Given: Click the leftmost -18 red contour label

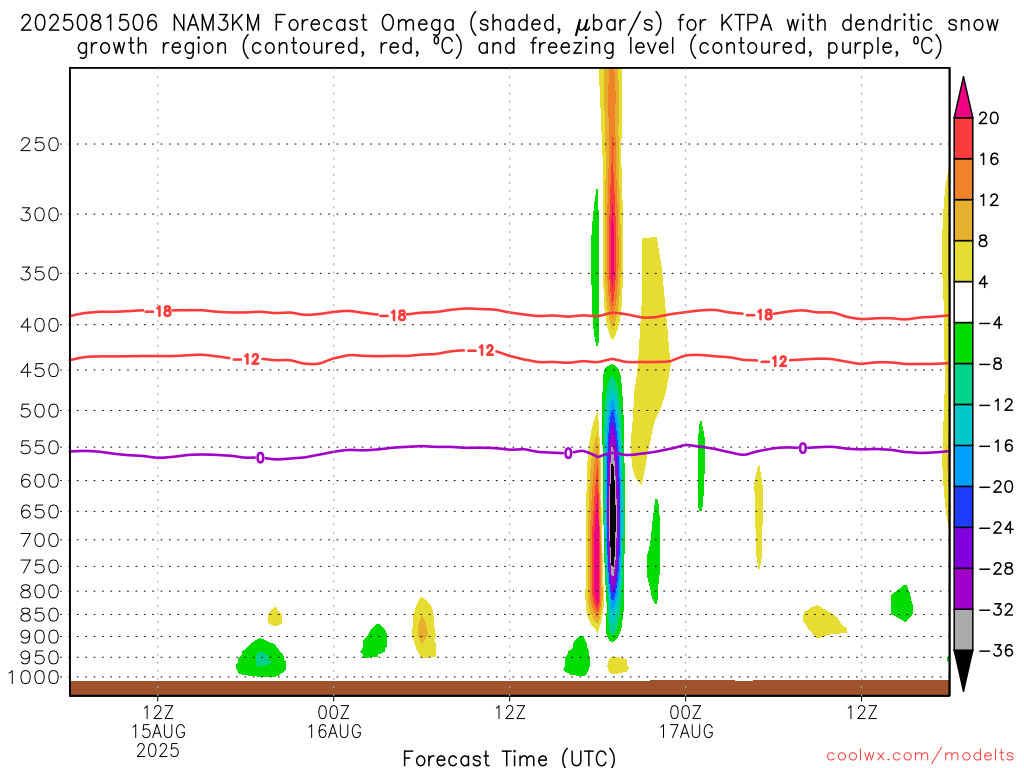Looking at the screenshot, I should (158, 312).
